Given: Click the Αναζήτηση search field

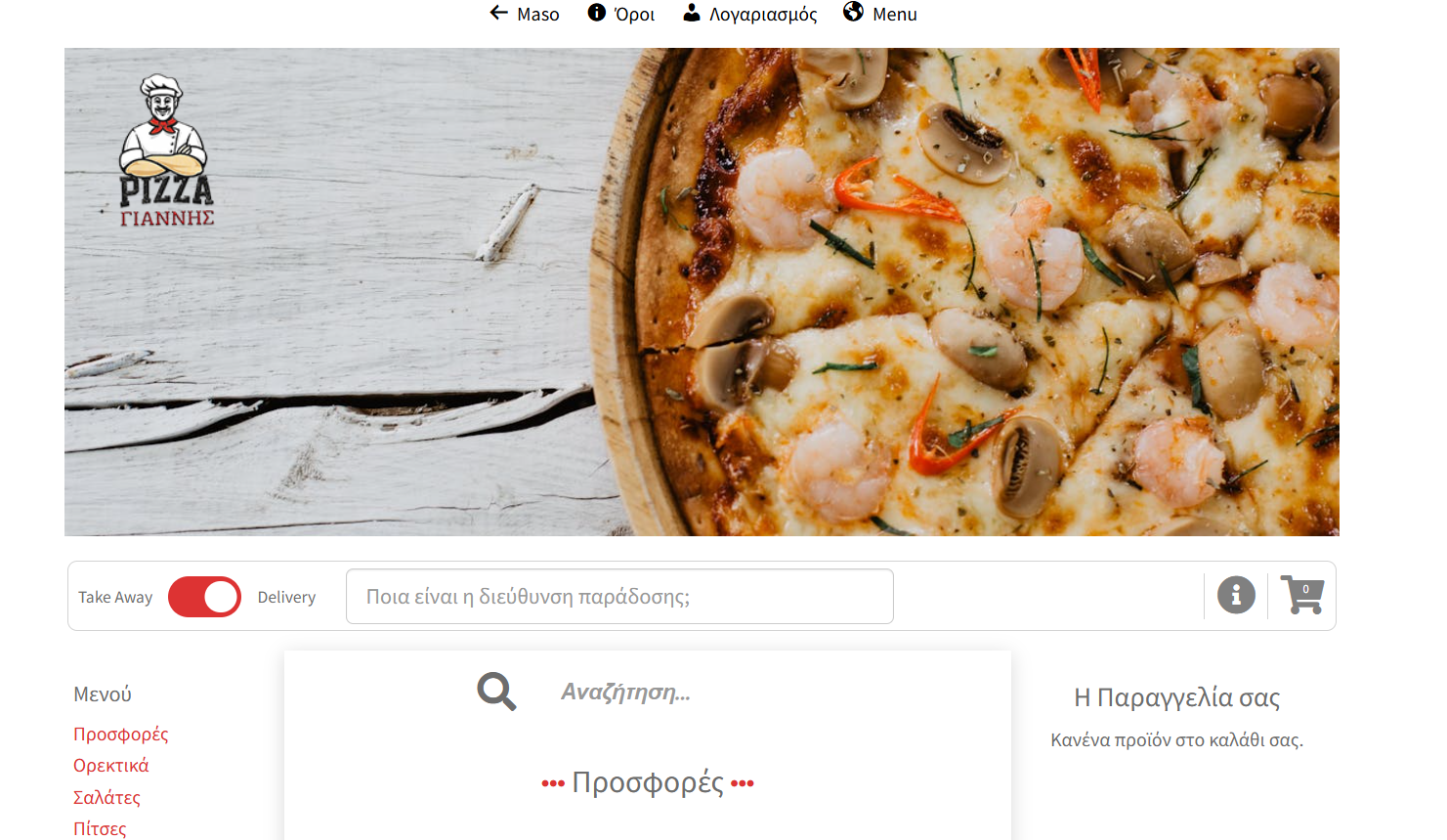Looking at the screenshot, I should [x=684, y=693].
